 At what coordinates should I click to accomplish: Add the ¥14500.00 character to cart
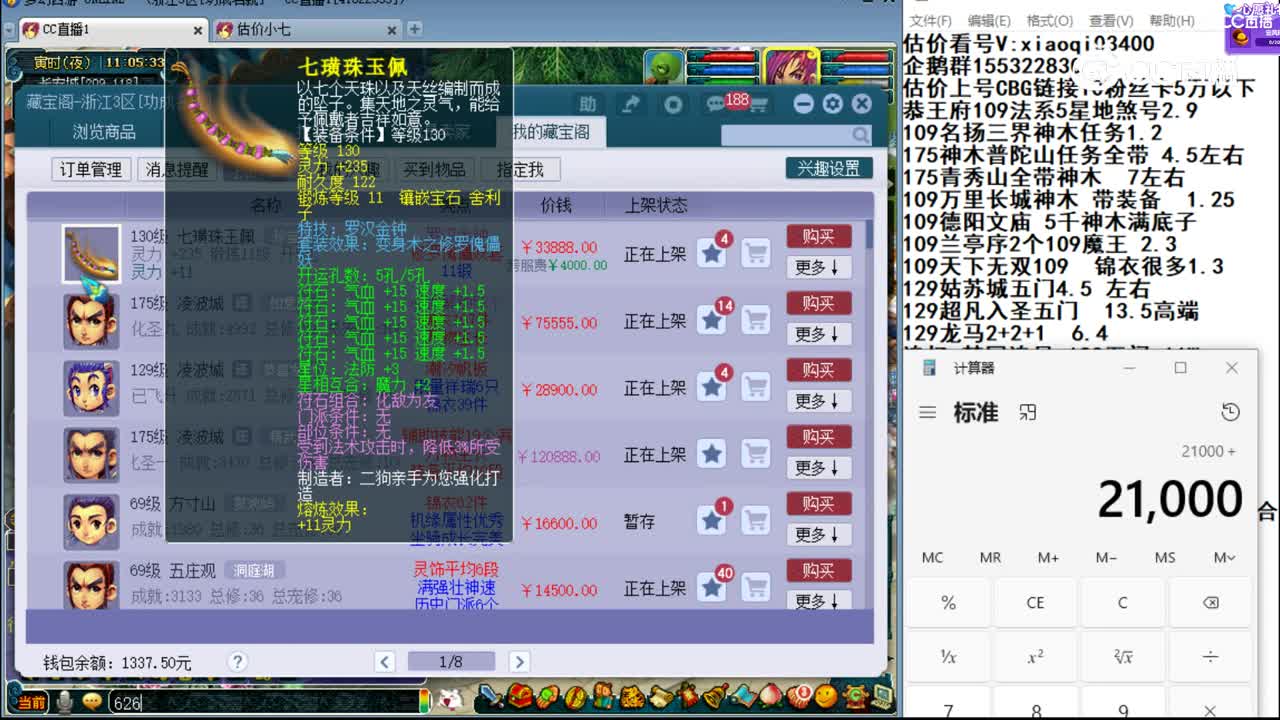point(756,589)
